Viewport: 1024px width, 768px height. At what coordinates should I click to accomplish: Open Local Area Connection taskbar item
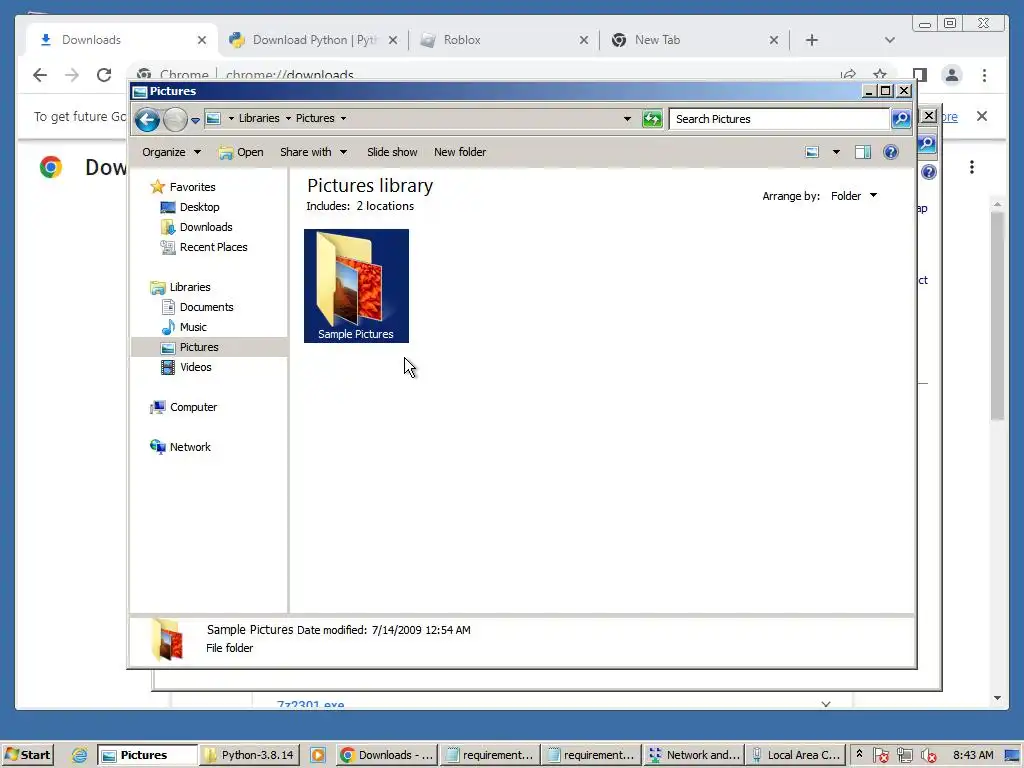pyautogui.click(x=795, y=755)
